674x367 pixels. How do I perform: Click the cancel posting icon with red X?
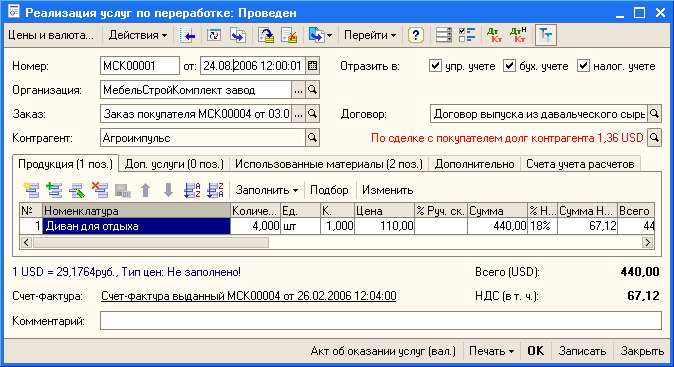coord(289,35)
